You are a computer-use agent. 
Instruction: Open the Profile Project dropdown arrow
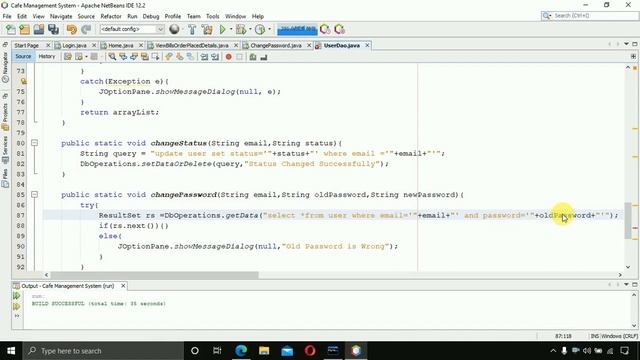[x=269, y=29]
